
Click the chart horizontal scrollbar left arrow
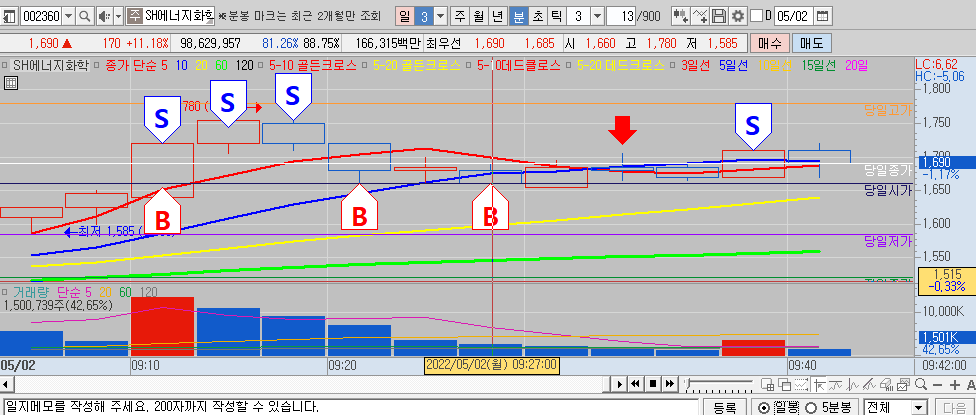point(6,384)
